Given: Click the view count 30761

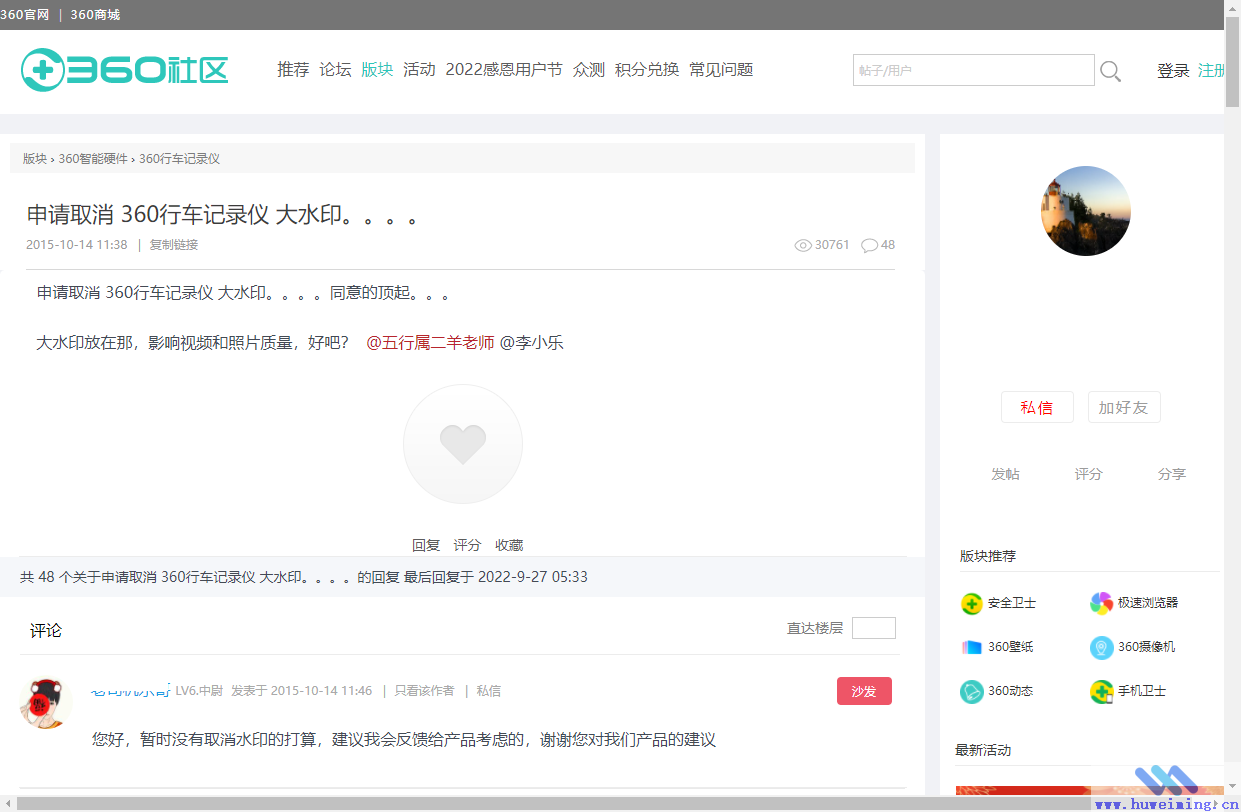Looking at the screenshot, I should pyautogui.click(x=832, y=245).
